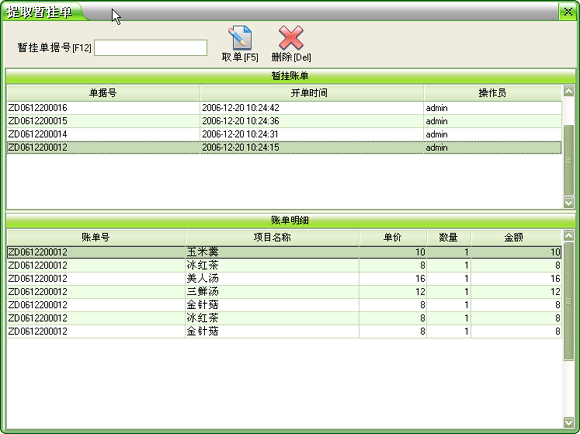Click down arrow of 暂挂账单 scrollbar
The image size is (580, 434).
(x=569, y=202)
